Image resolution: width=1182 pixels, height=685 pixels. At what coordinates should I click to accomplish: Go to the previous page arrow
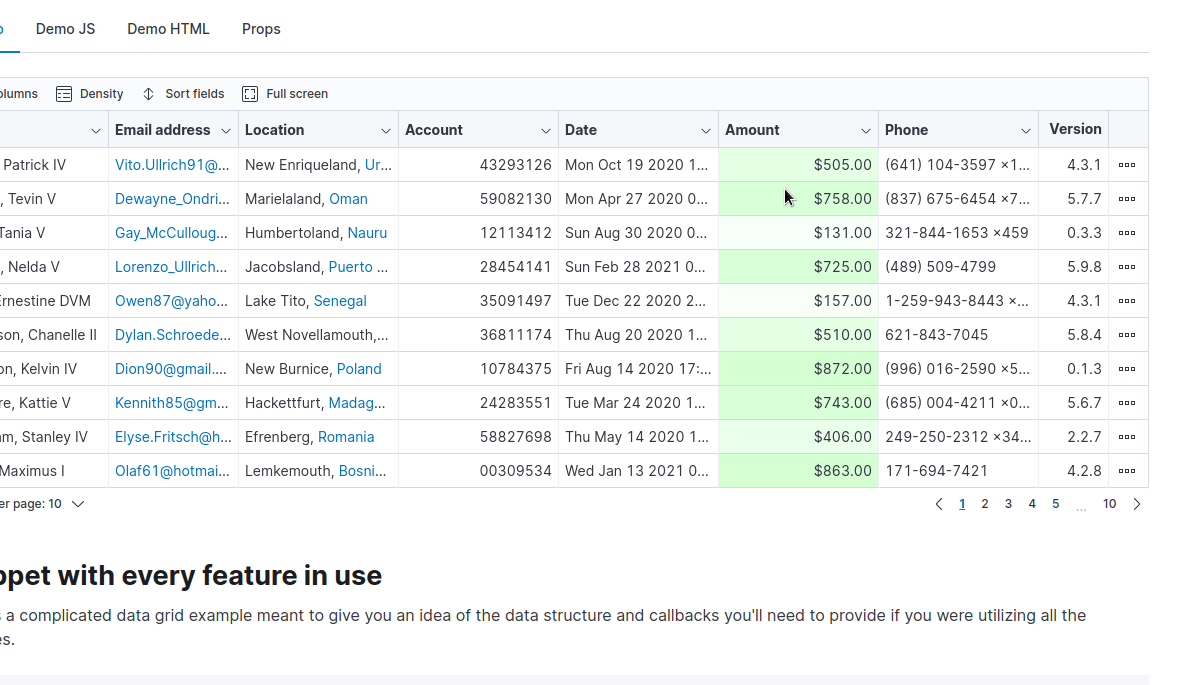[x=939, y=504]
